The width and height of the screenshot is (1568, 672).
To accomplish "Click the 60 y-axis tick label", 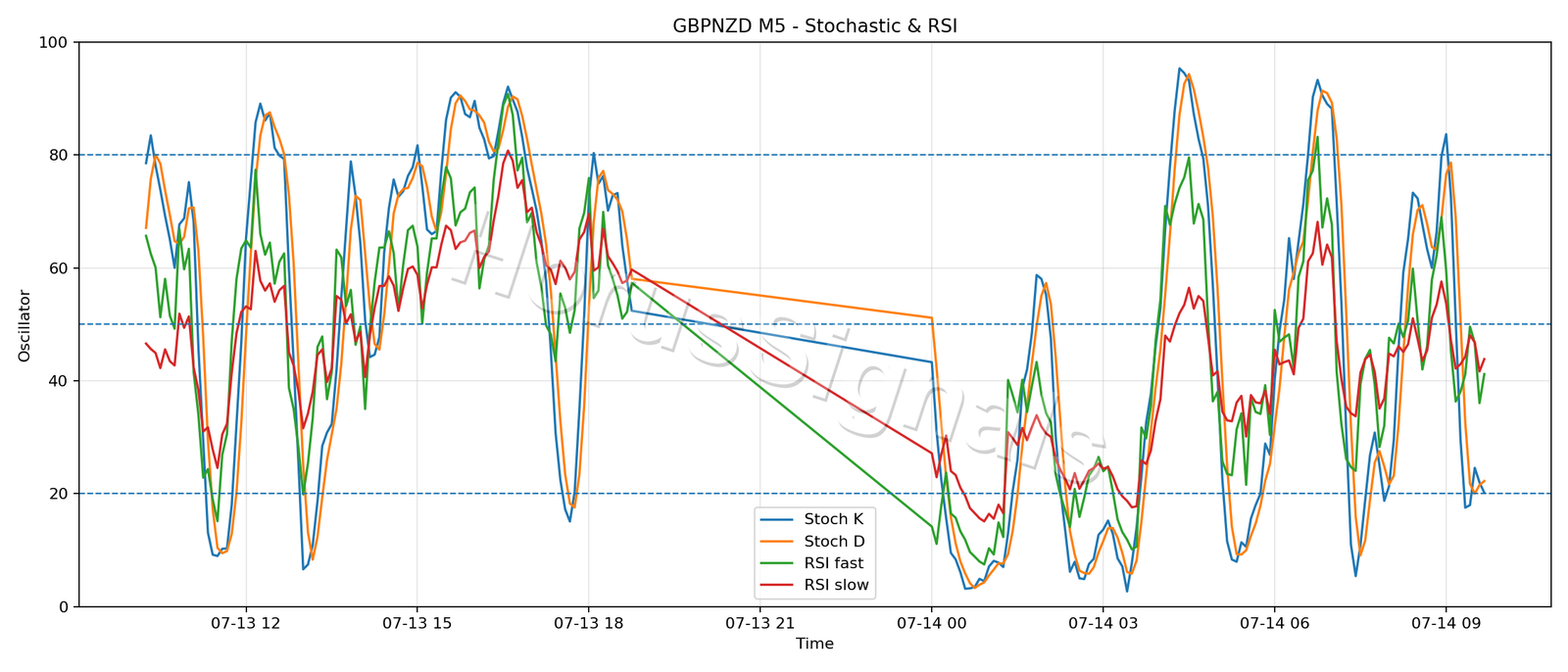I will tap(59, 268).
